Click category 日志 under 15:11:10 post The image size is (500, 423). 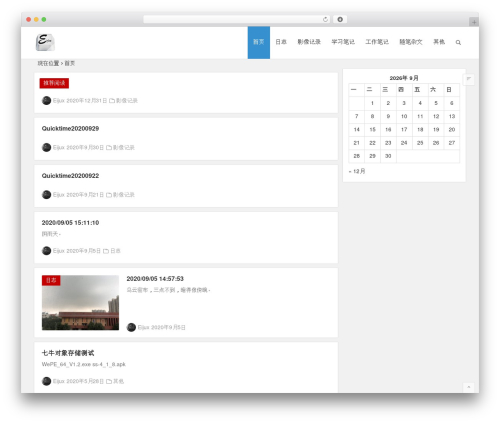pos(115,251)
